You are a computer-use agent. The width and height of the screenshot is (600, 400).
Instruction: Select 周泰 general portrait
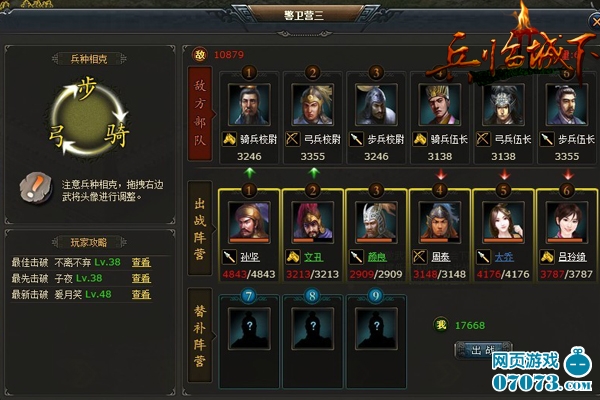pyautogui.click(x=440, y=223)
